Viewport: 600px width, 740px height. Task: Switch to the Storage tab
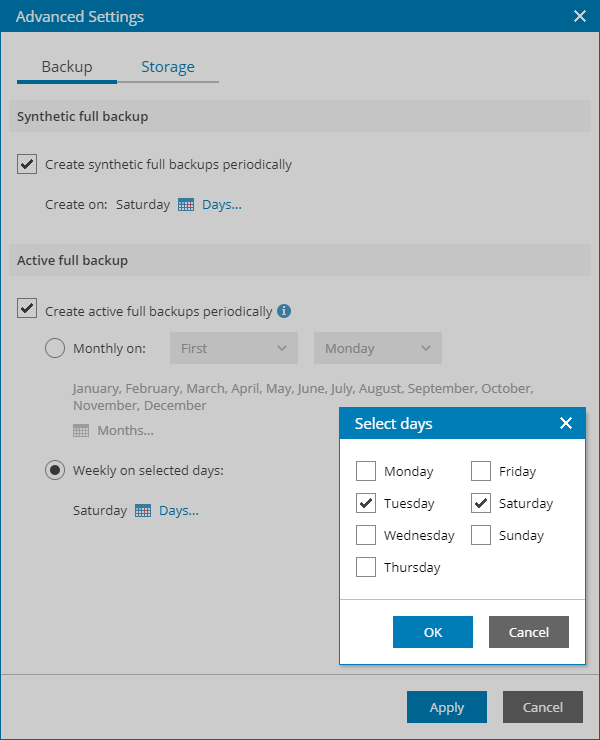(168, 67)
